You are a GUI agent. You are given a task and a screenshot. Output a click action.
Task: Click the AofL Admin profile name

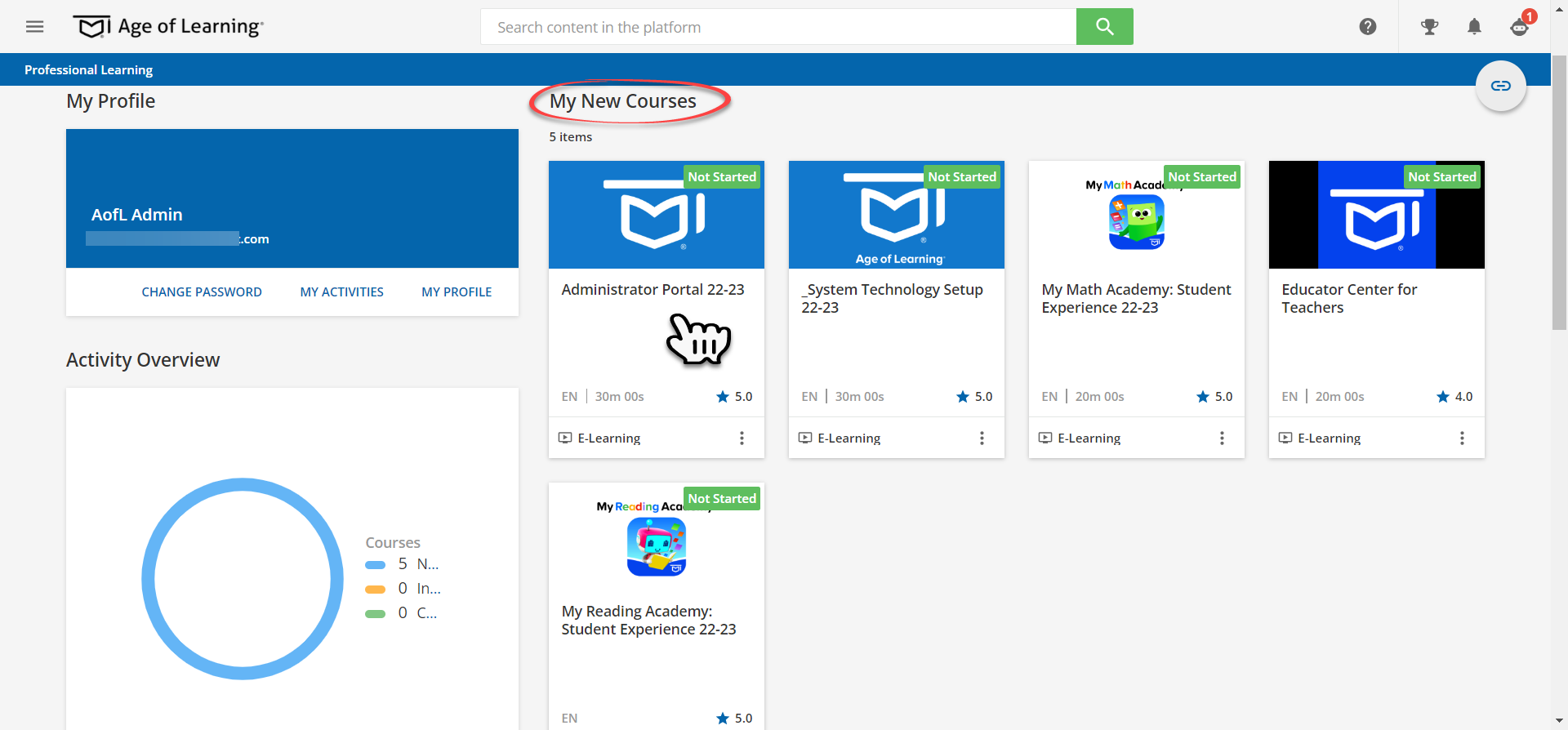pyautogui.click(x=137, y=215)
